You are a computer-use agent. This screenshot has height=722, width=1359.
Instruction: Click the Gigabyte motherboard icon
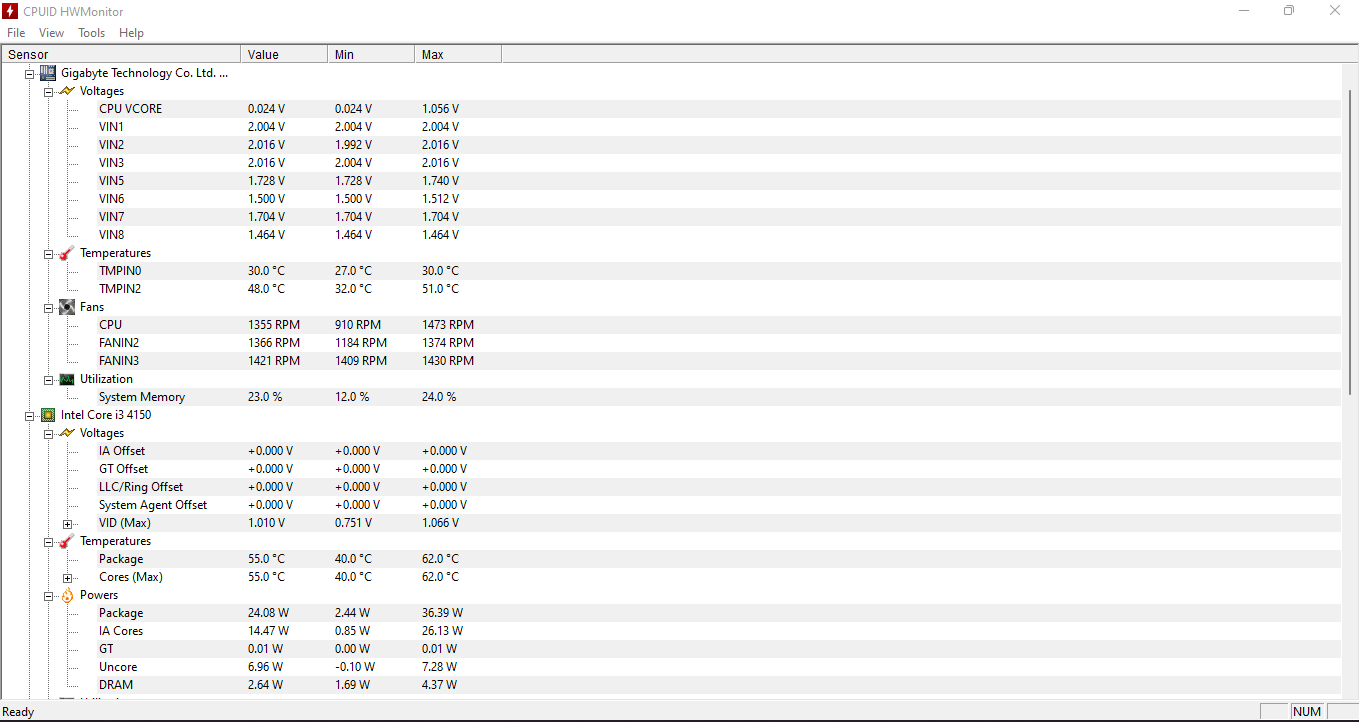coord(47,73)
